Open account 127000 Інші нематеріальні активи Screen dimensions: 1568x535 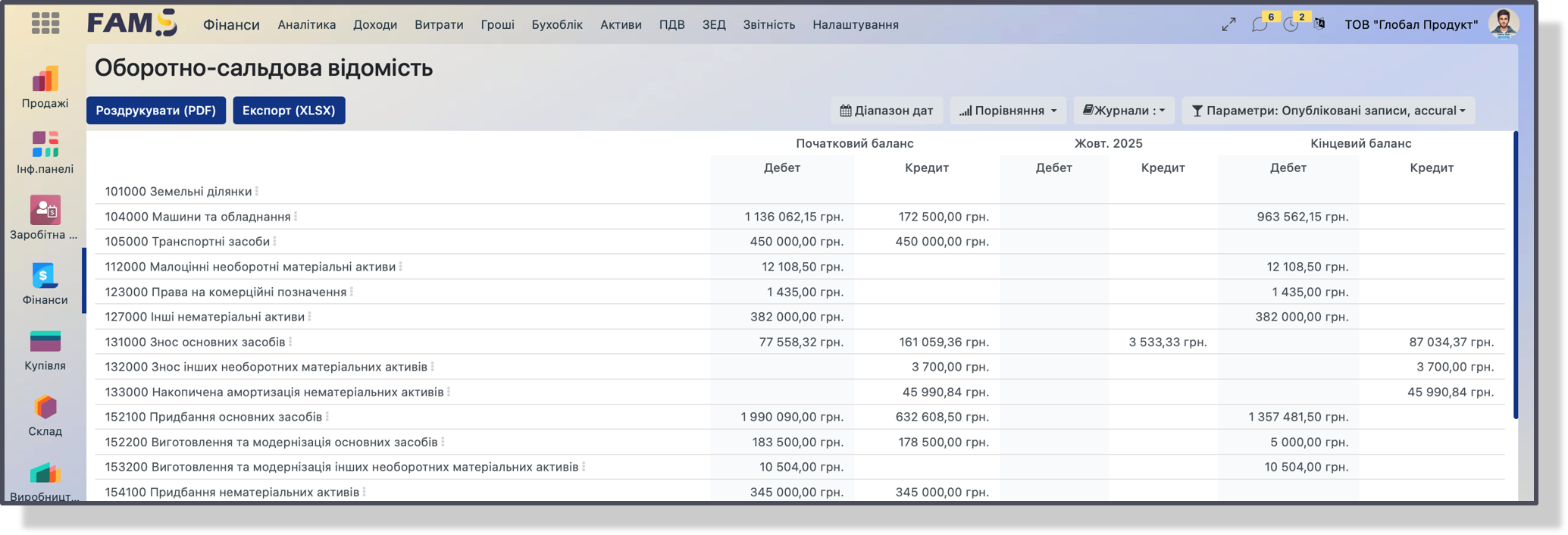(205, 317)
